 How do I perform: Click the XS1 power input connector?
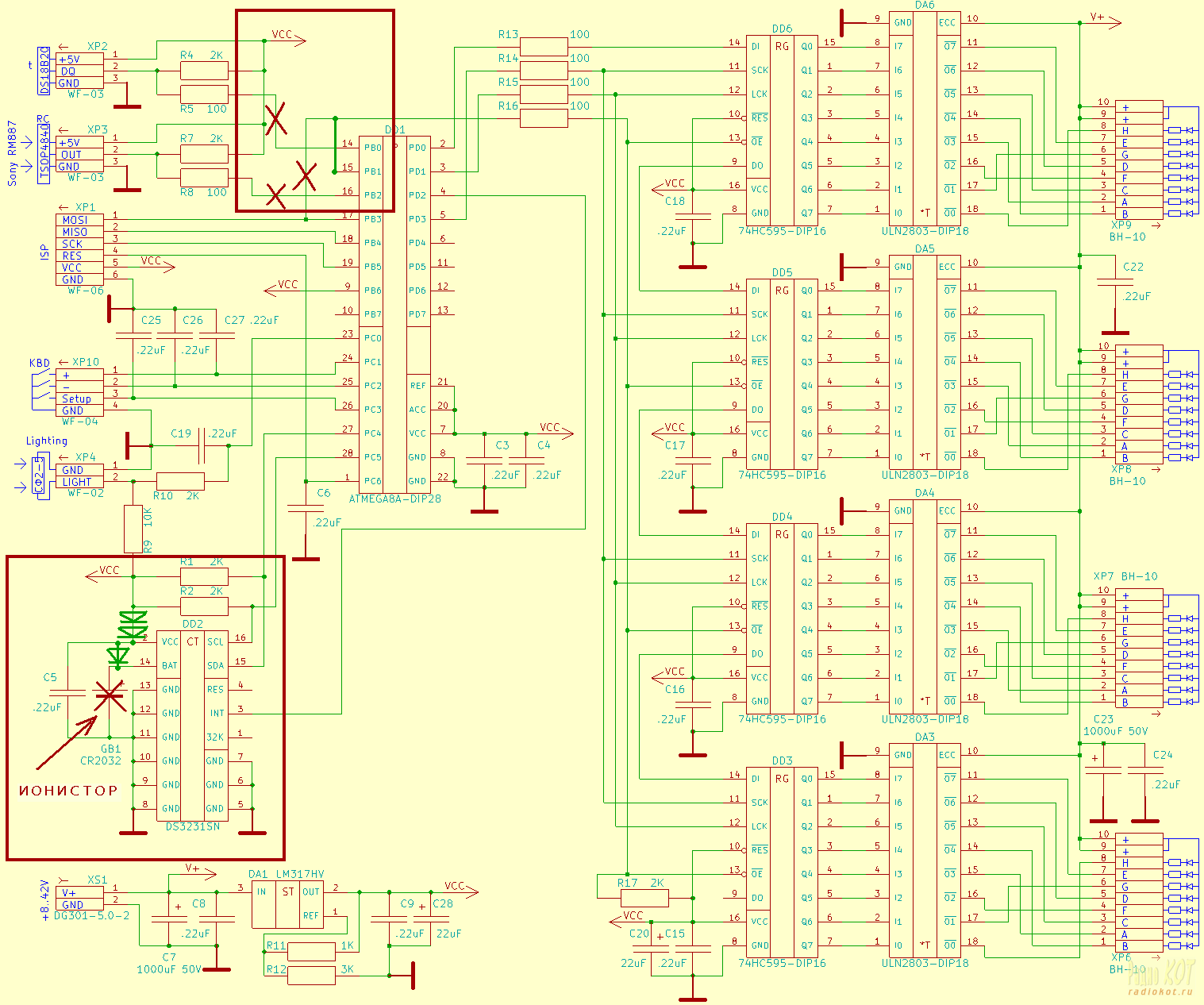(79, 898)
